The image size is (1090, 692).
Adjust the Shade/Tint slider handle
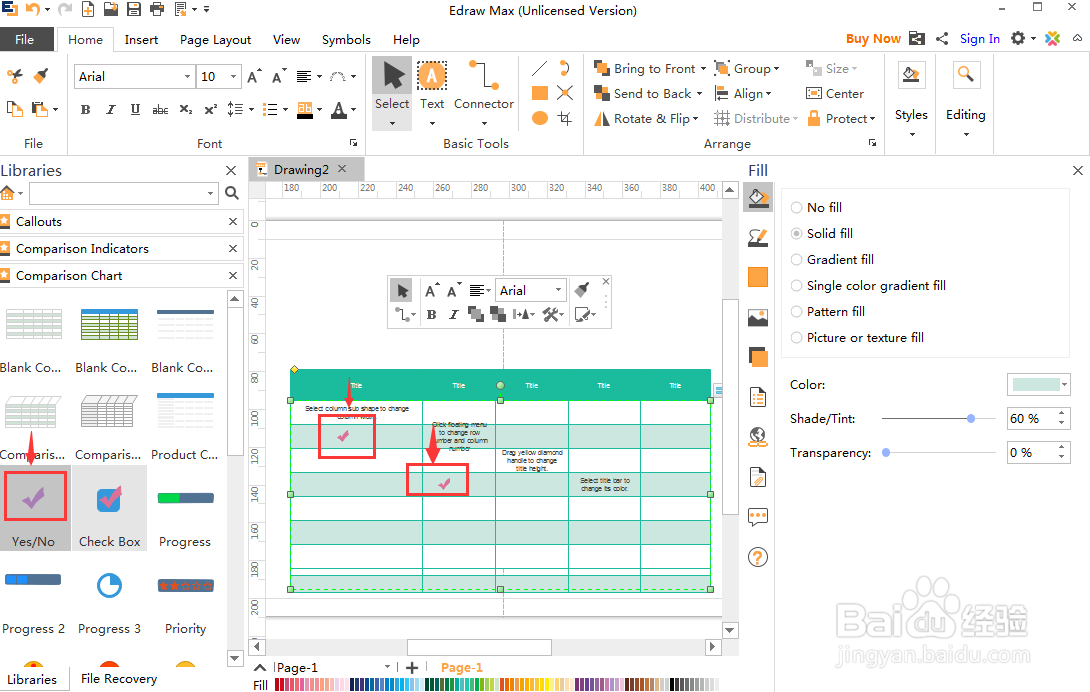(971, 419)
